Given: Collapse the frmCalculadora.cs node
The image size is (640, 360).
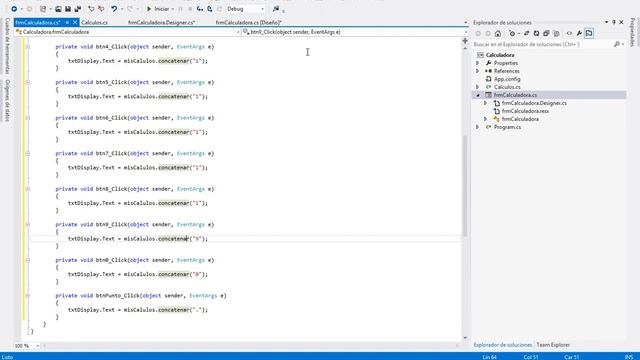Looking at the screenshot, I should (x=478, y=95).
